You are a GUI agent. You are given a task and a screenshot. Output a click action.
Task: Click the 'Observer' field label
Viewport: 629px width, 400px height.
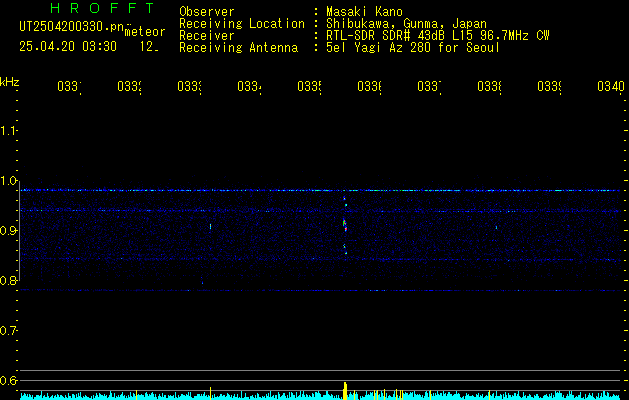pos(207,12)
